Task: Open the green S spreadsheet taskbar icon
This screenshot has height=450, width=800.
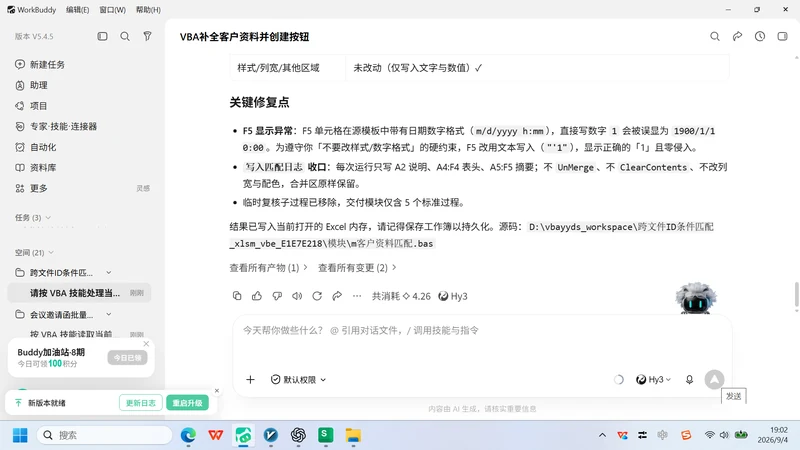Action: 326,435
